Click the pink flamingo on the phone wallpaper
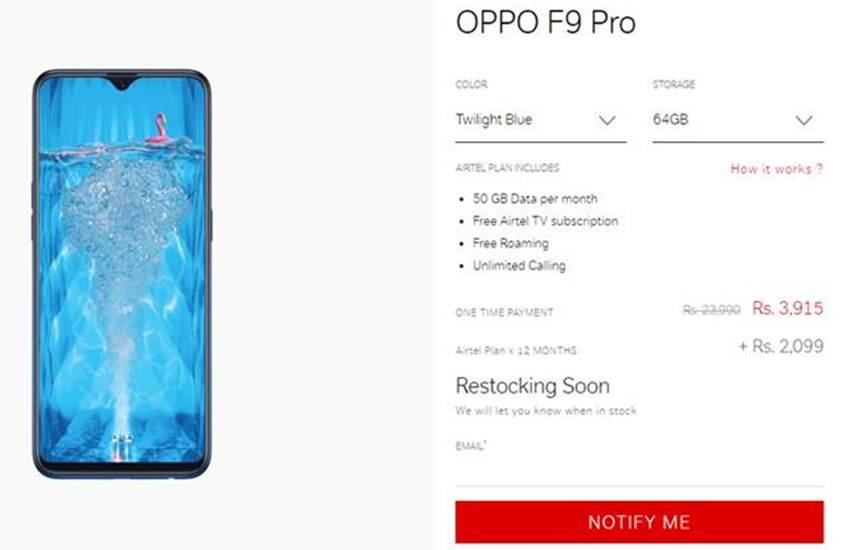This screenshot has width=850, height=550. coord(158,128)
